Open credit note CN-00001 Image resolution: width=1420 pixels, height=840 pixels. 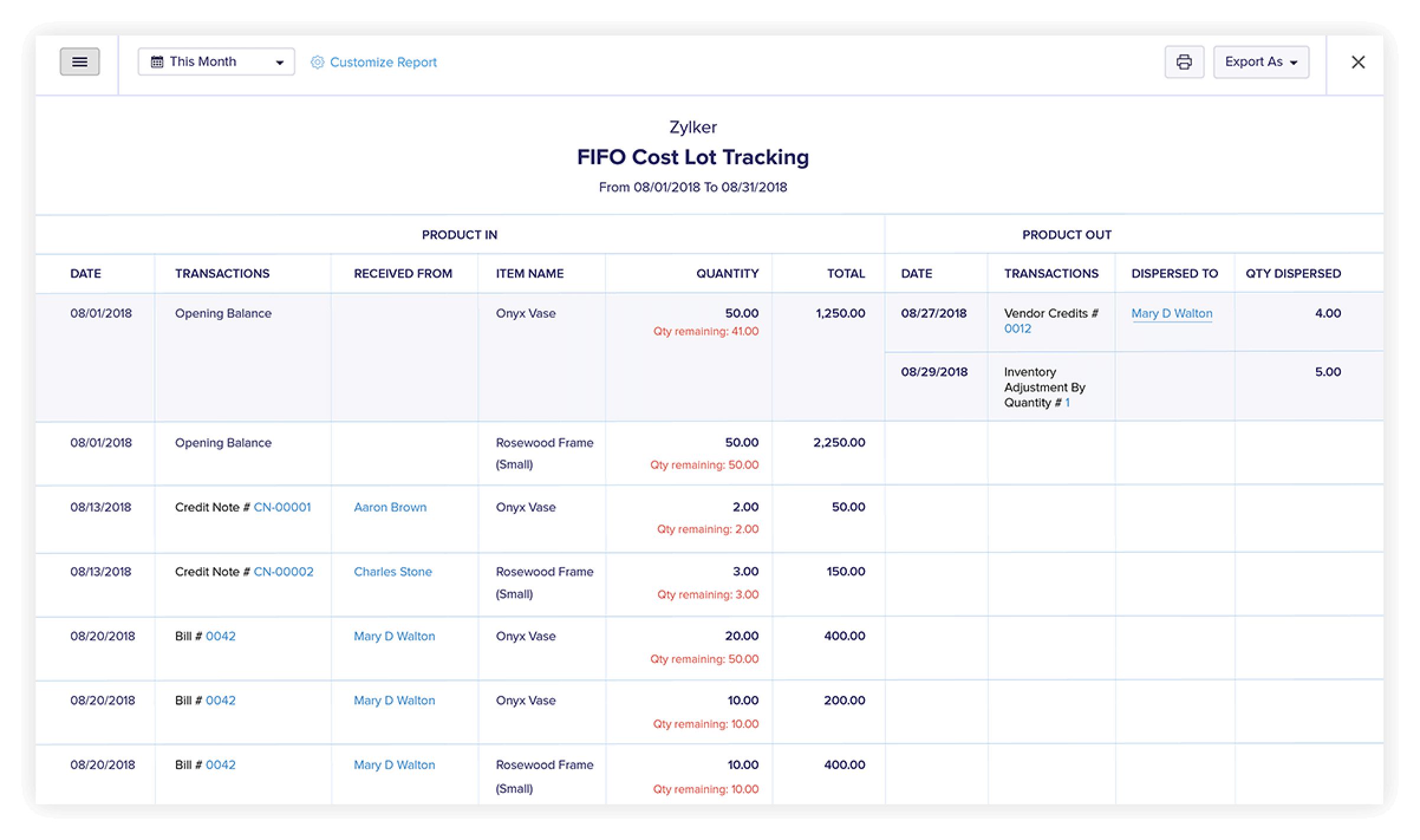coord(282,507)
